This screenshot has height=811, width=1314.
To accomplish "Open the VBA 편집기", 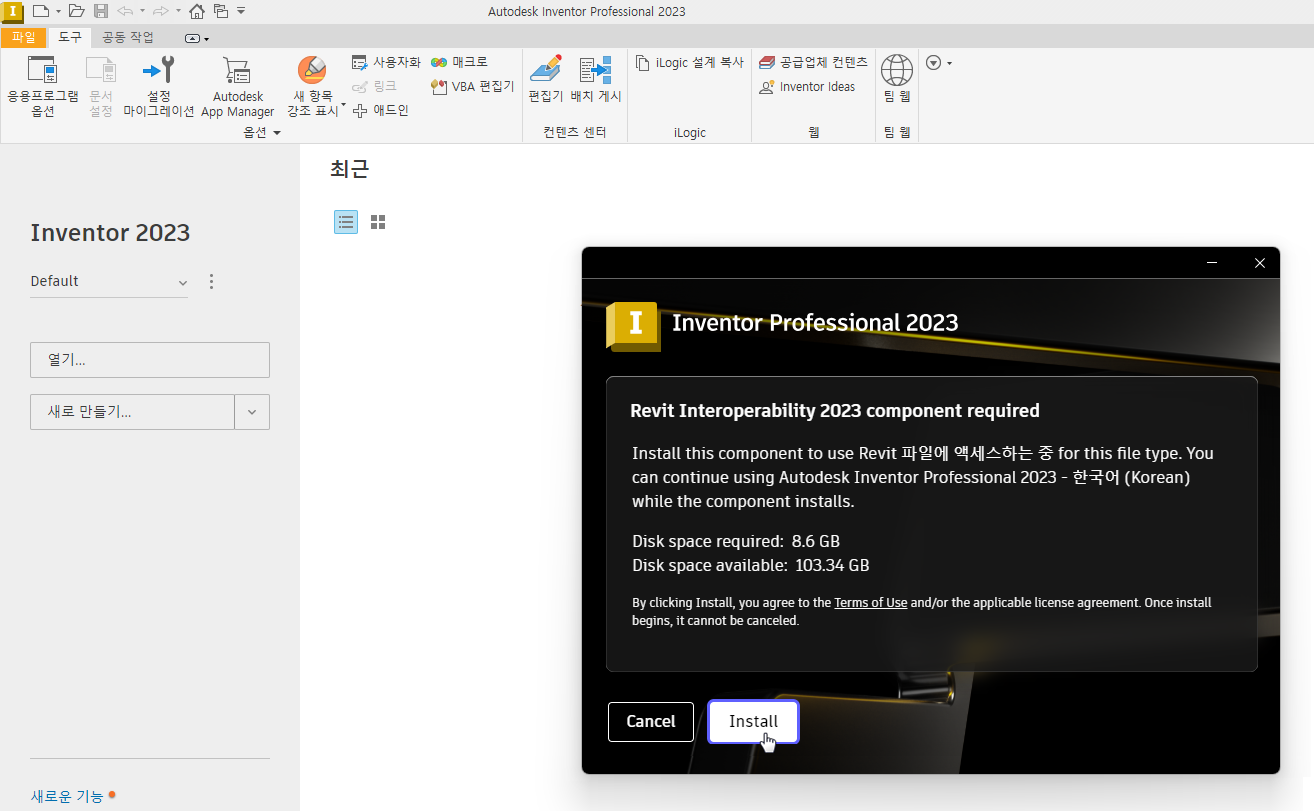I will tap(472, 86).
